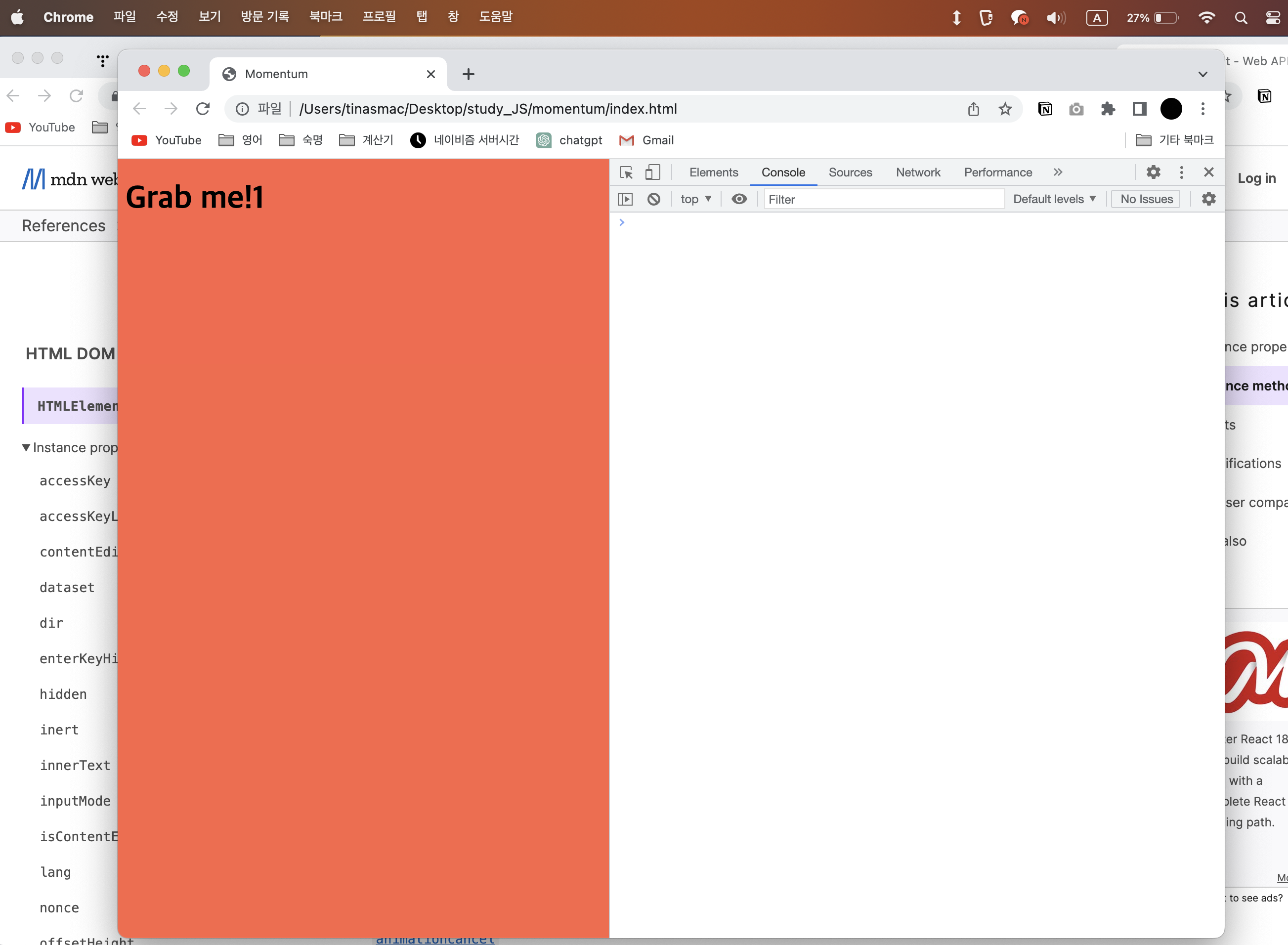
Task: Select the inspect element picker icon
Action: (x=626, y=172)
